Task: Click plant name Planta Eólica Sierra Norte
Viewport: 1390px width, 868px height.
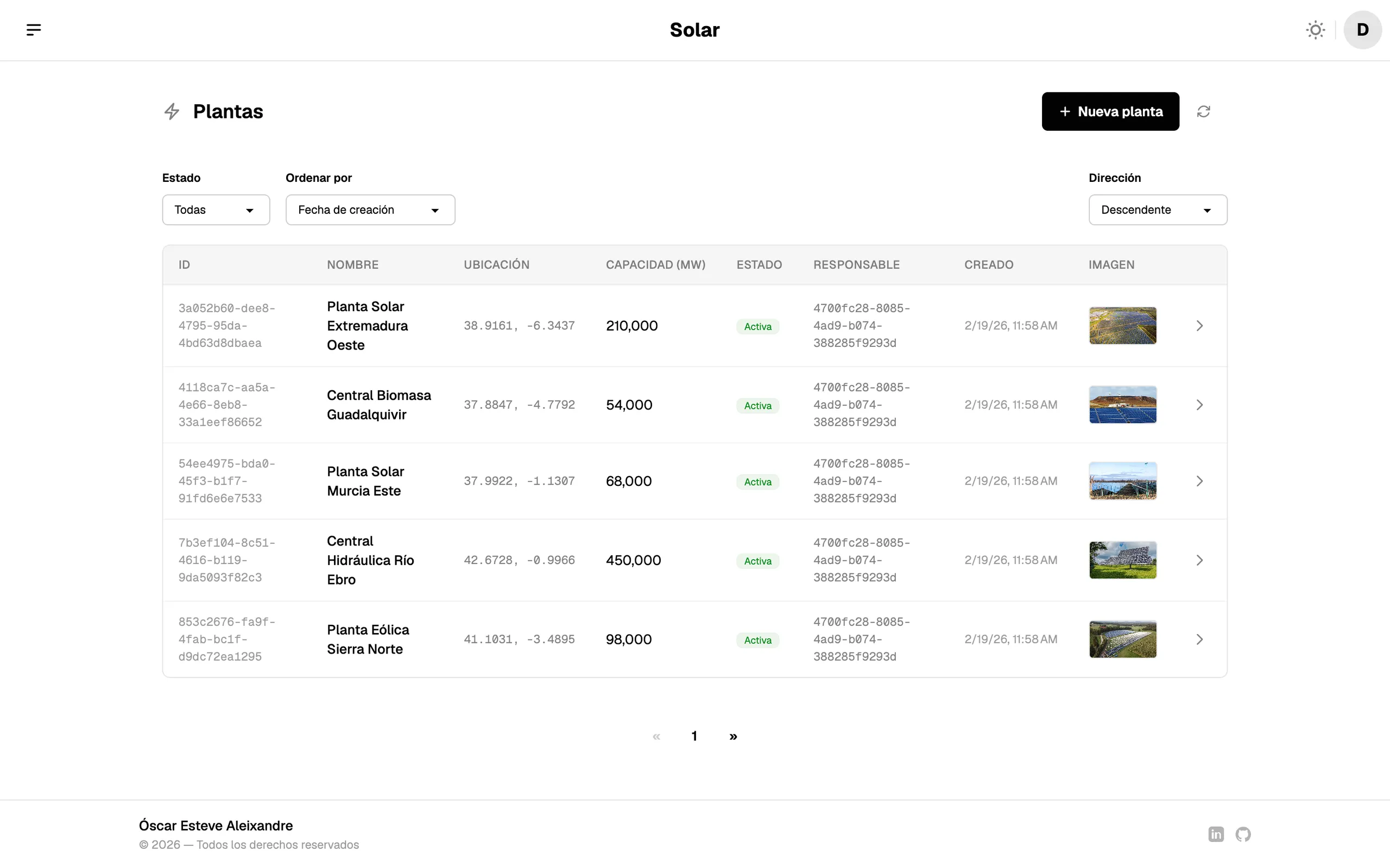Action: (368, 639)
